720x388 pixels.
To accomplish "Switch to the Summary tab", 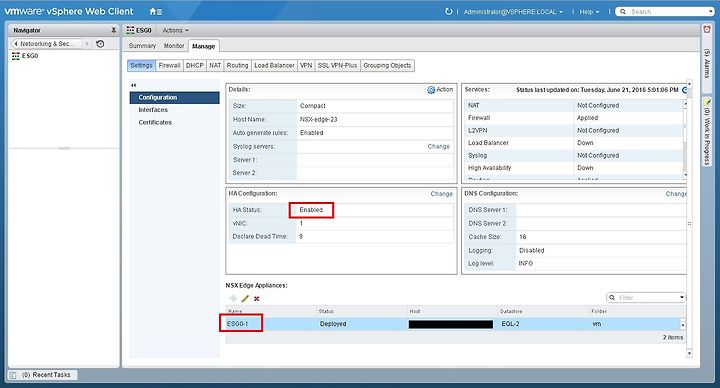I will coord(142,46).
